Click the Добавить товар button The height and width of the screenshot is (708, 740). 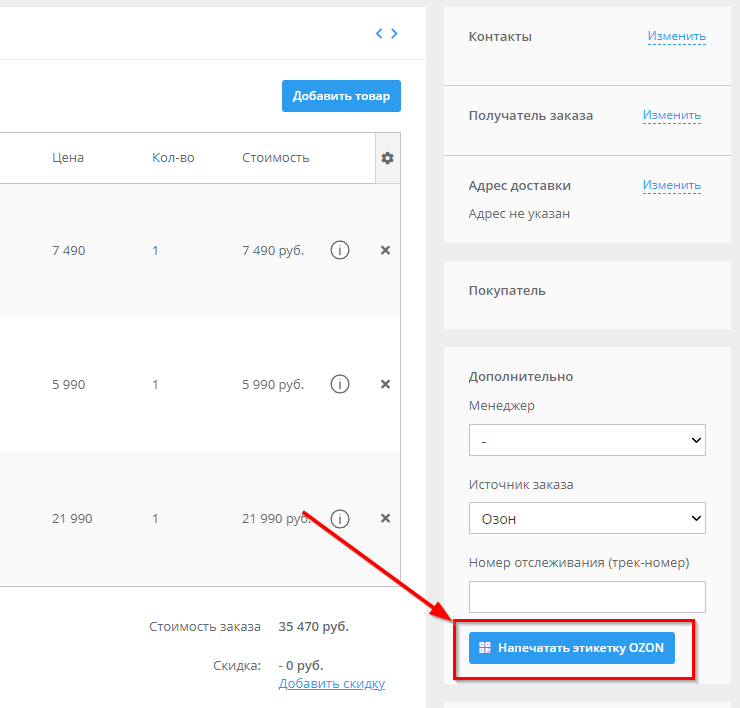tap(341, 96)
